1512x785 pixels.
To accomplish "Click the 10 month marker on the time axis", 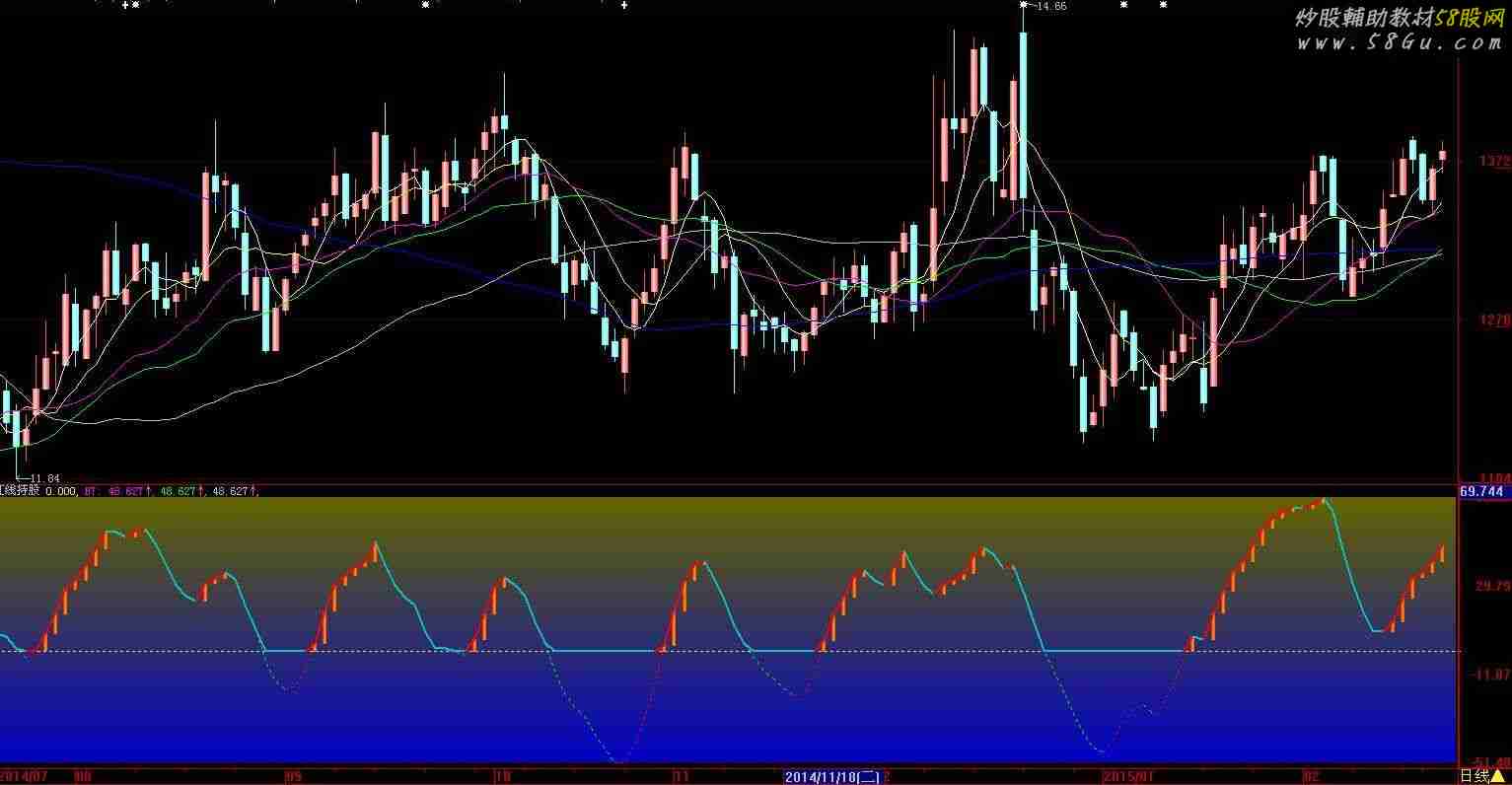I will coord(503,776).
